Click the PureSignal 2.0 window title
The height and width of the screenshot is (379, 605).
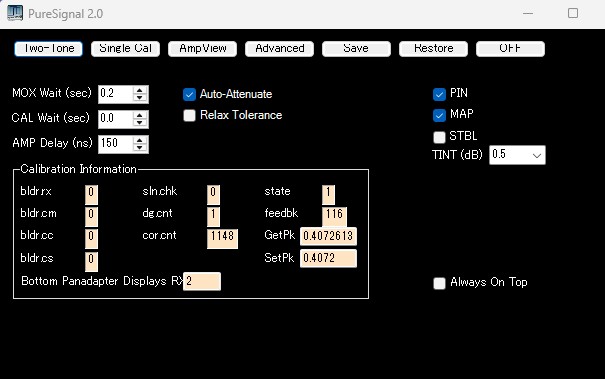pos(66,14)
